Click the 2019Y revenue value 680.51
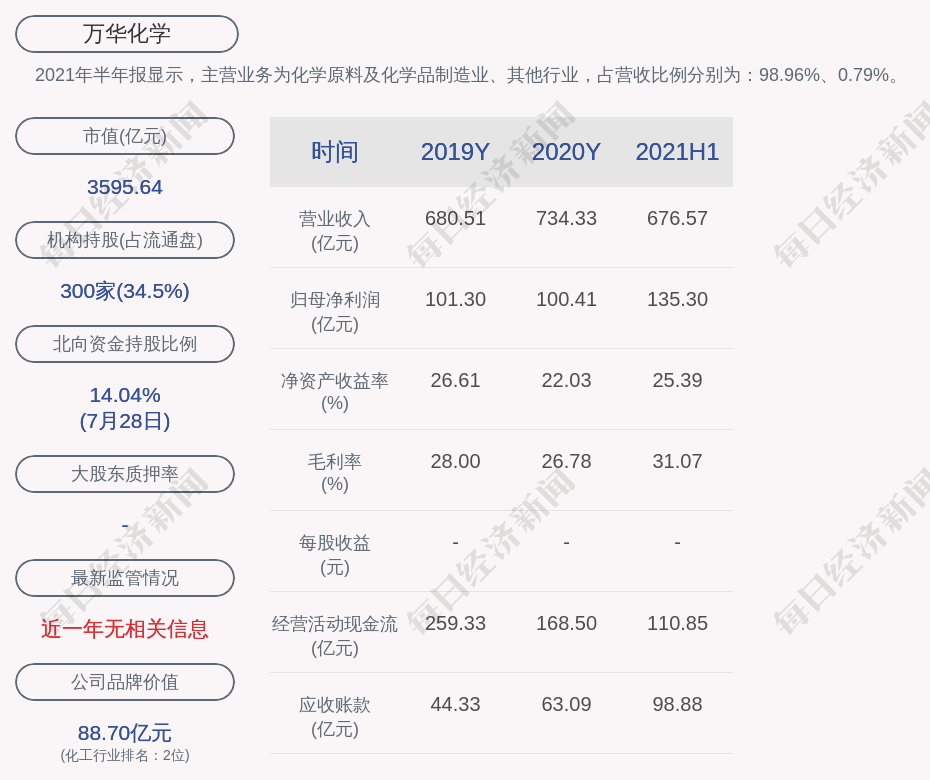 456,218
